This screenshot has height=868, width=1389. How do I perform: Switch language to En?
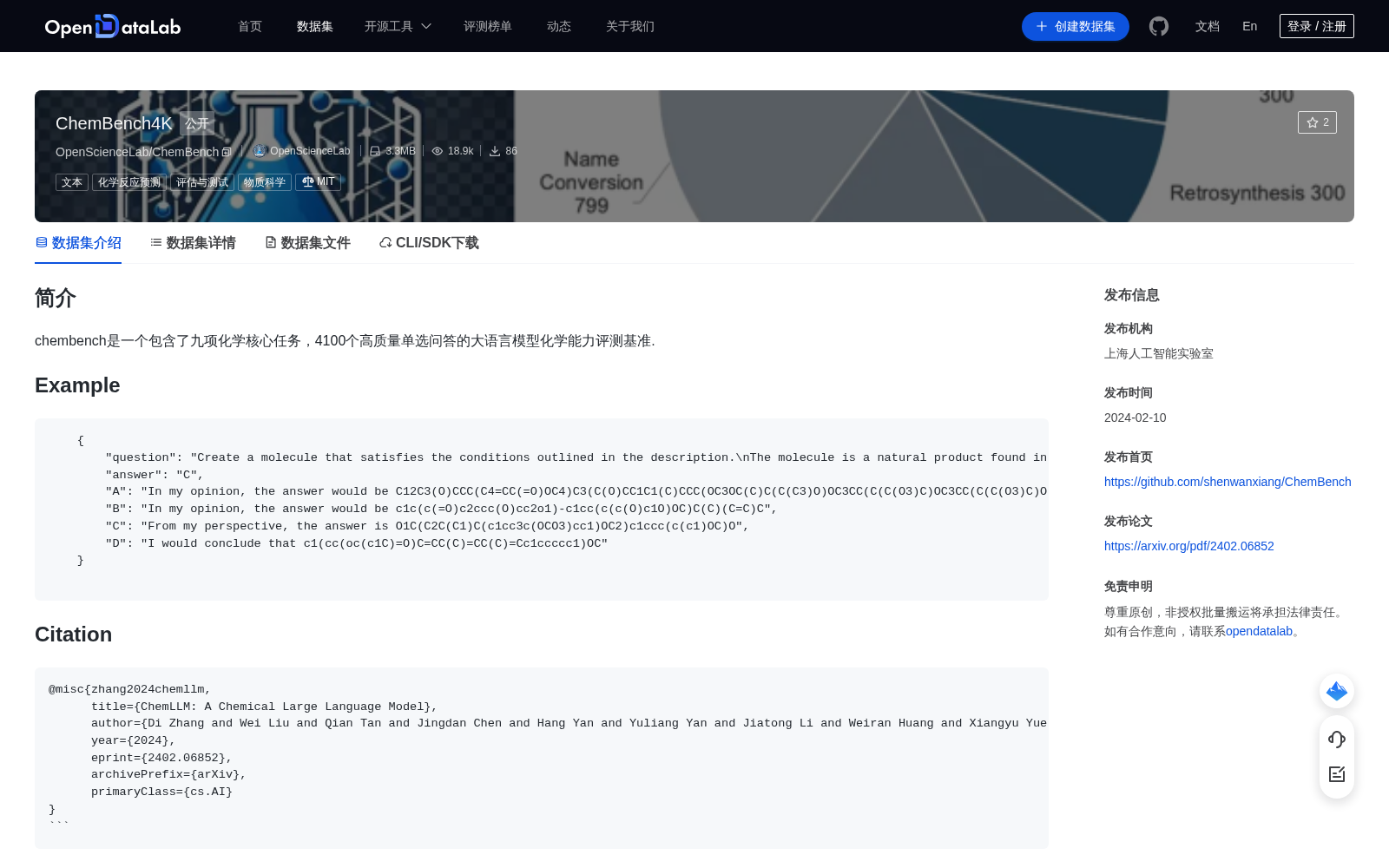(1250, 26)
